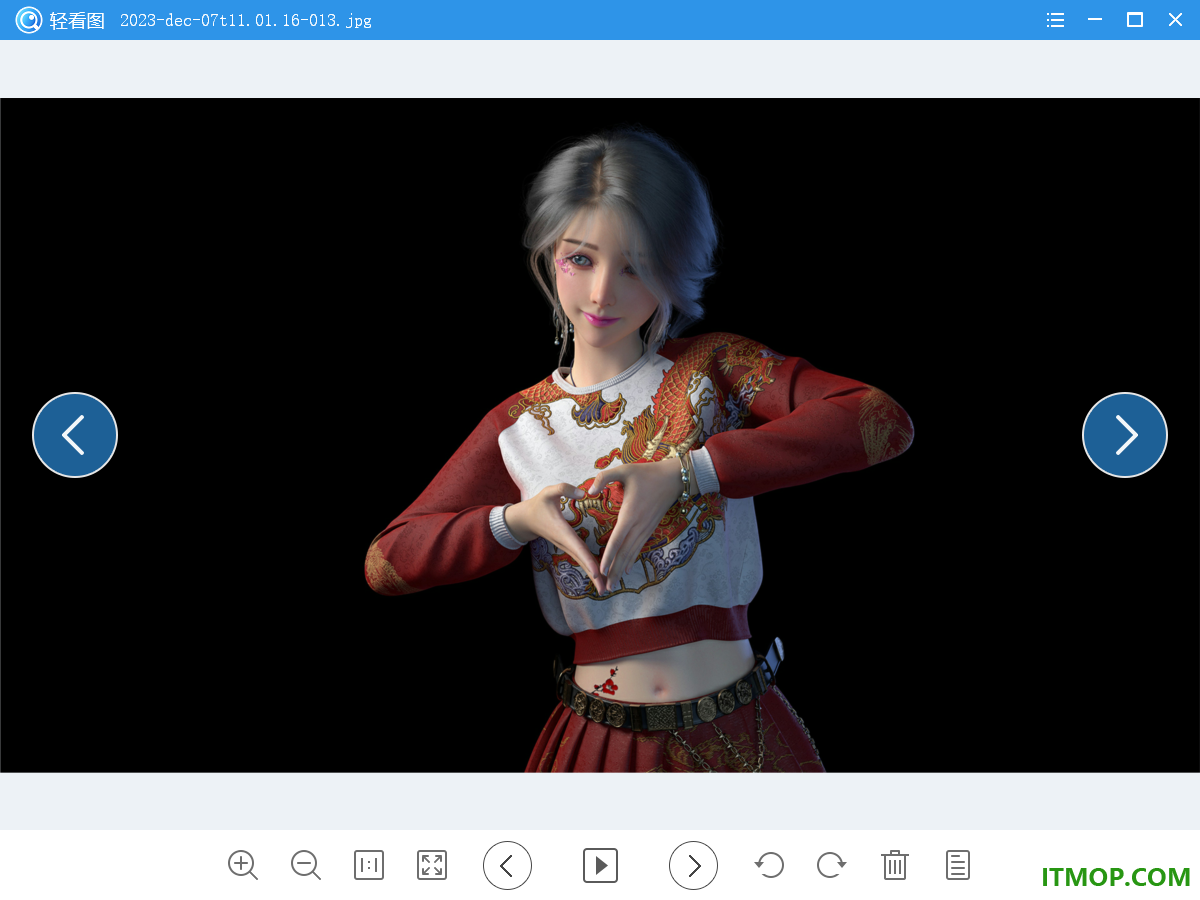Go to previous image in bottom toolbar
This screenshot has height=900, width=1200.
pos(507,865)
